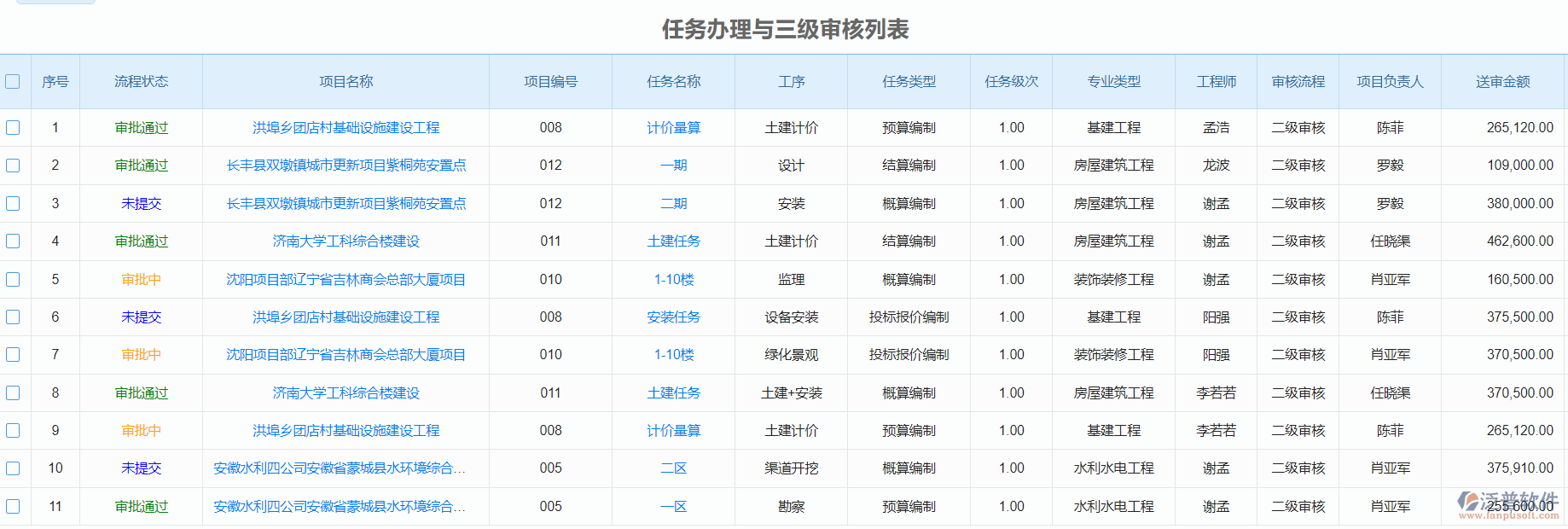Click the 任务类型 column header
1568x529 pixels.
pos(909,82)
